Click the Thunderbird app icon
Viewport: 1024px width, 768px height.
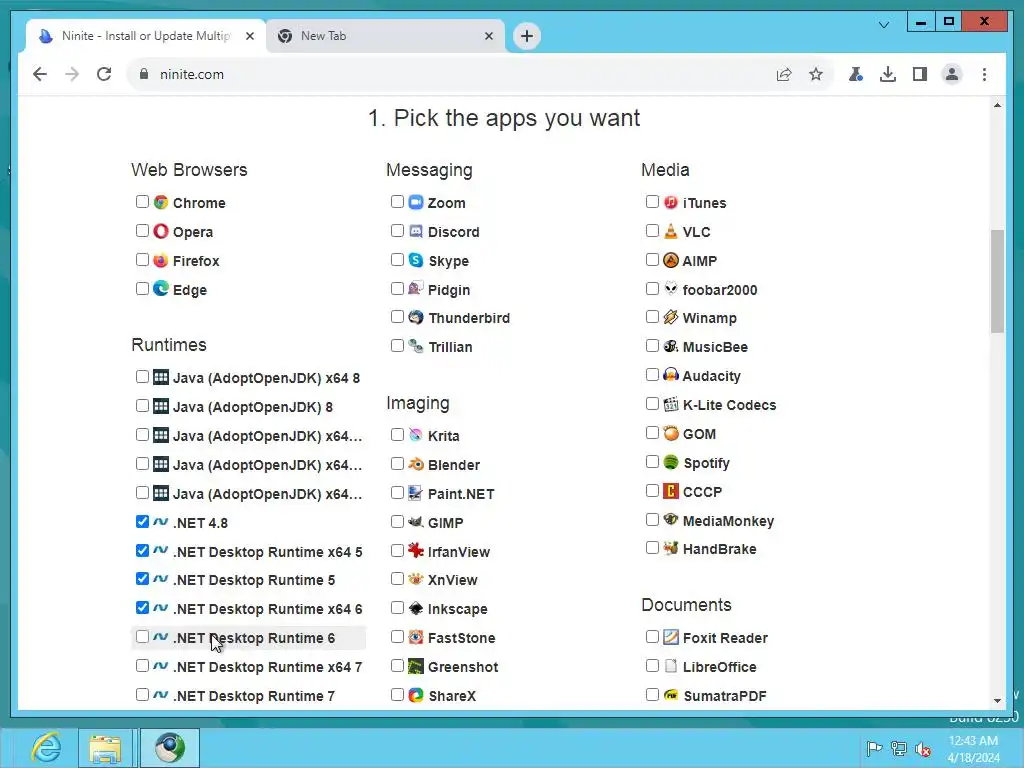[x=416, y=317]
